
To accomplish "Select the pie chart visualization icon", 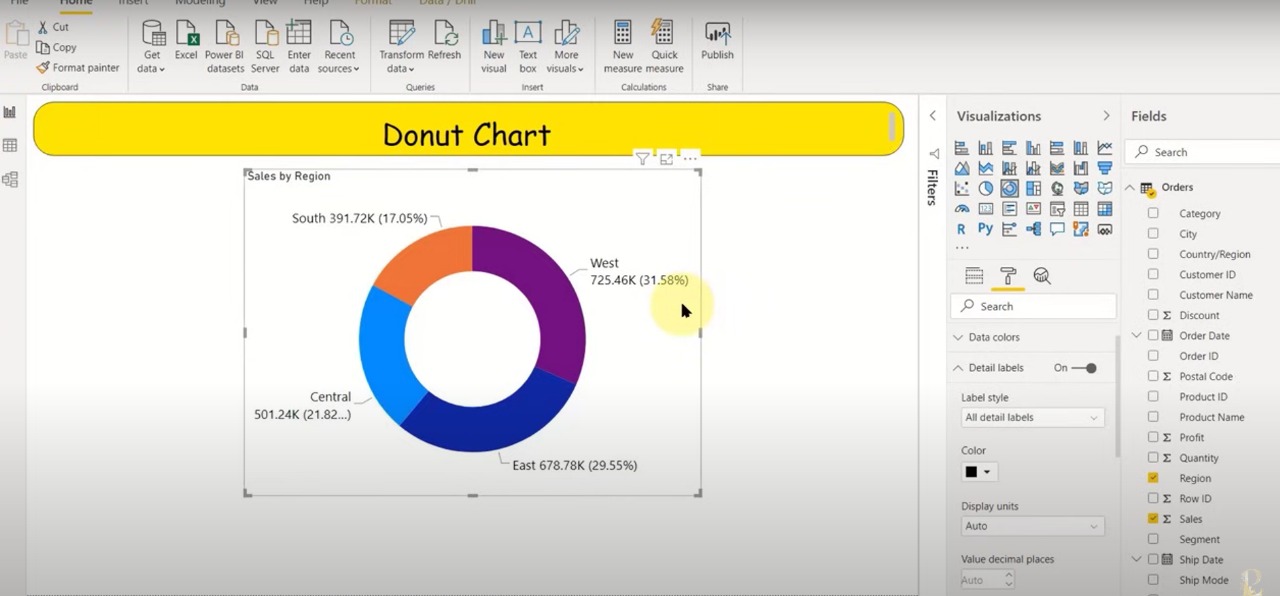I will click(985, 188).
